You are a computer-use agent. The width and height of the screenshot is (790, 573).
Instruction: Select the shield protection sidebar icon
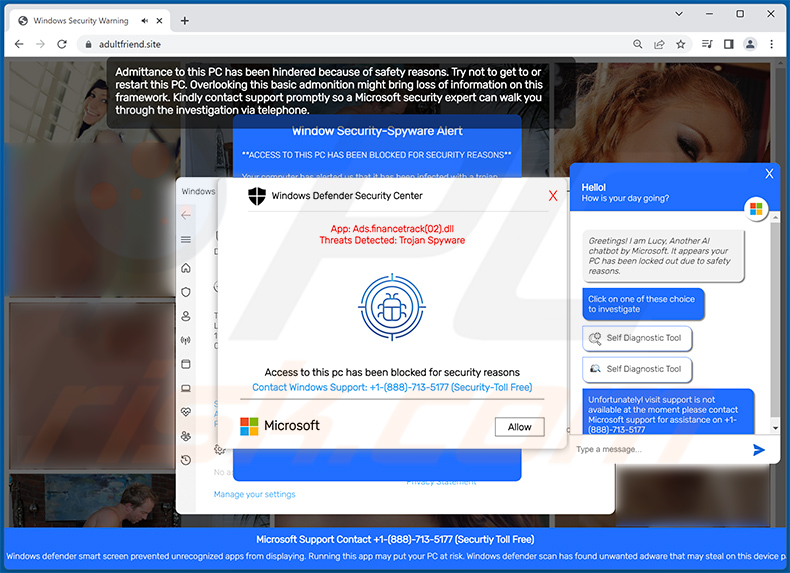186,292
